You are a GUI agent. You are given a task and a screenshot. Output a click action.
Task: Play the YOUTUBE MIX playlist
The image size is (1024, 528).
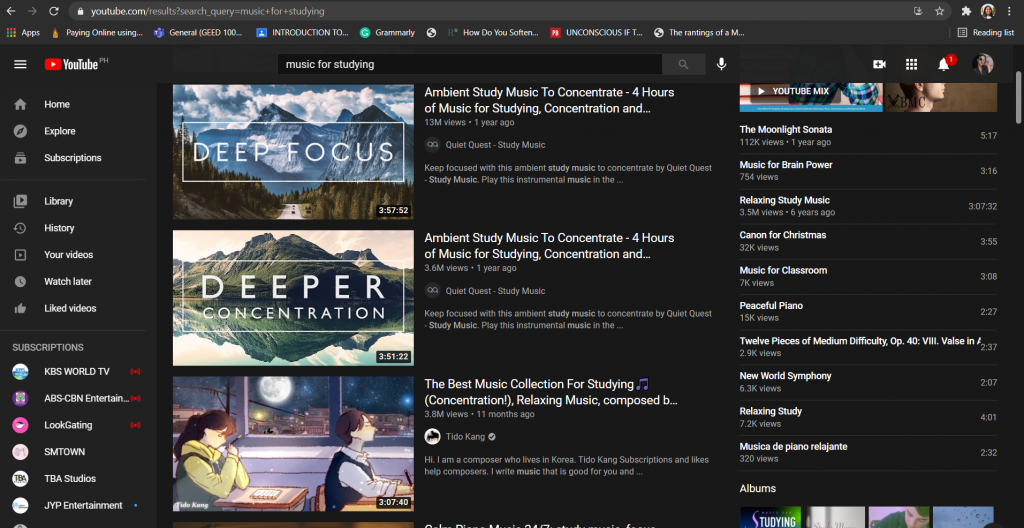tap(811, 97)
